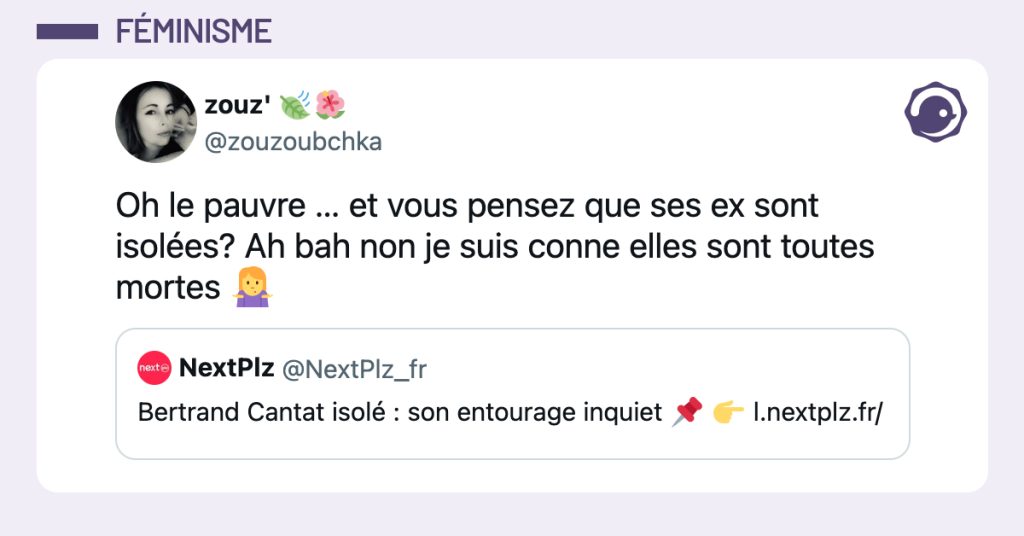Click the shrugging woman emoji
The width and height of the screenshot is (1024, 536).
tap(251, 288)
